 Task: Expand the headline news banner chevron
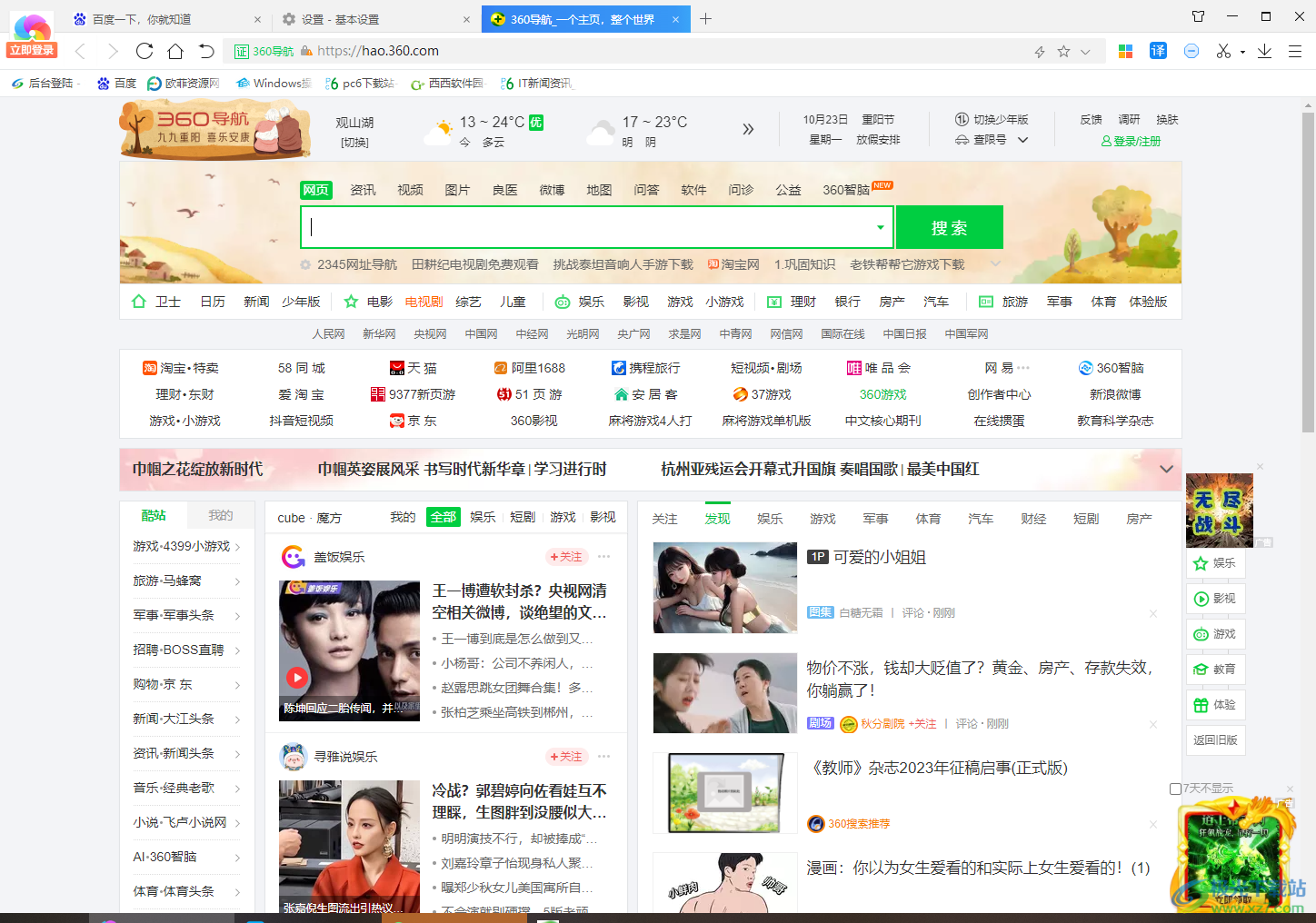coord(1166,469)
